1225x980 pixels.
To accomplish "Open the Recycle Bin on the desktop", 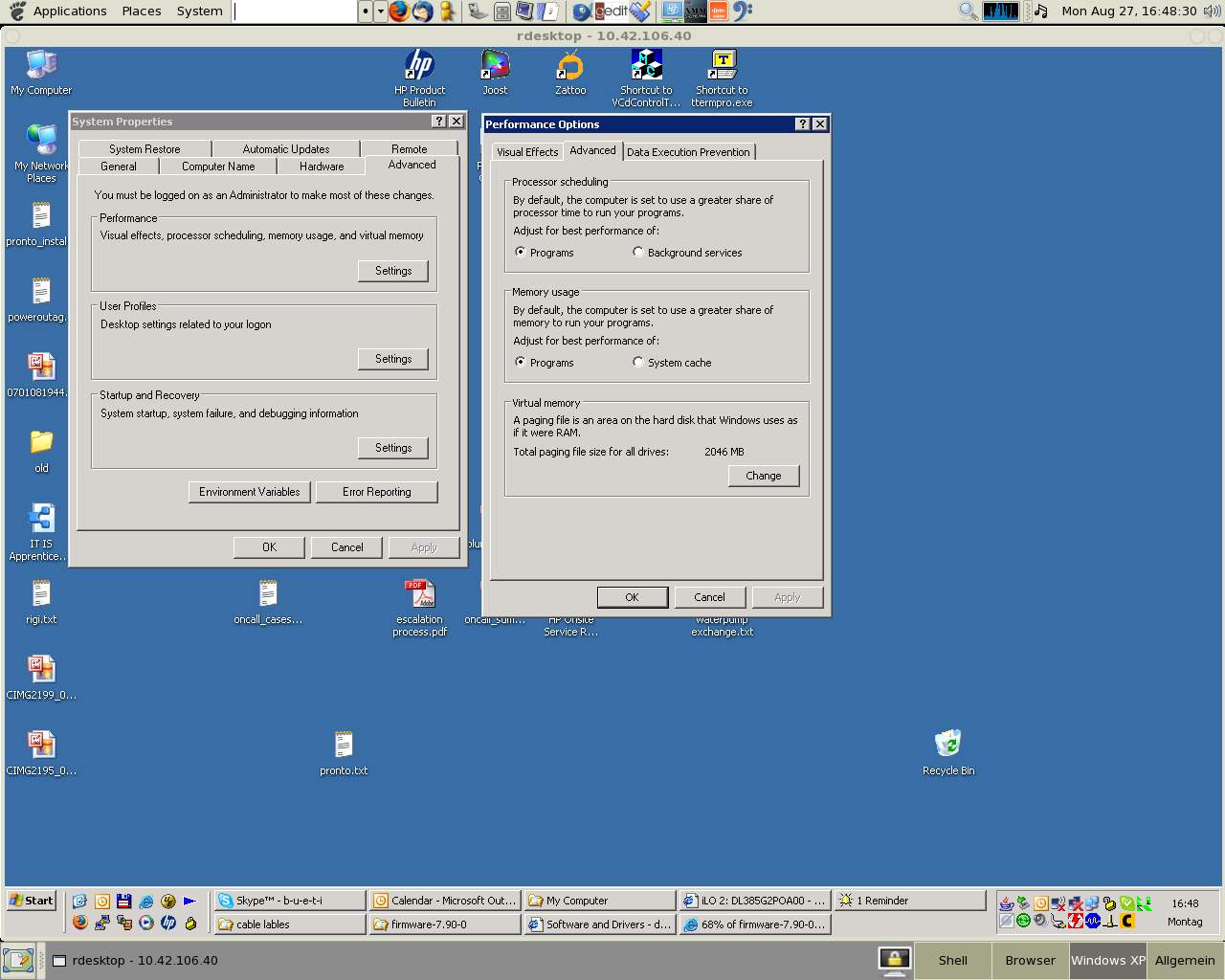I will (947, 745).
